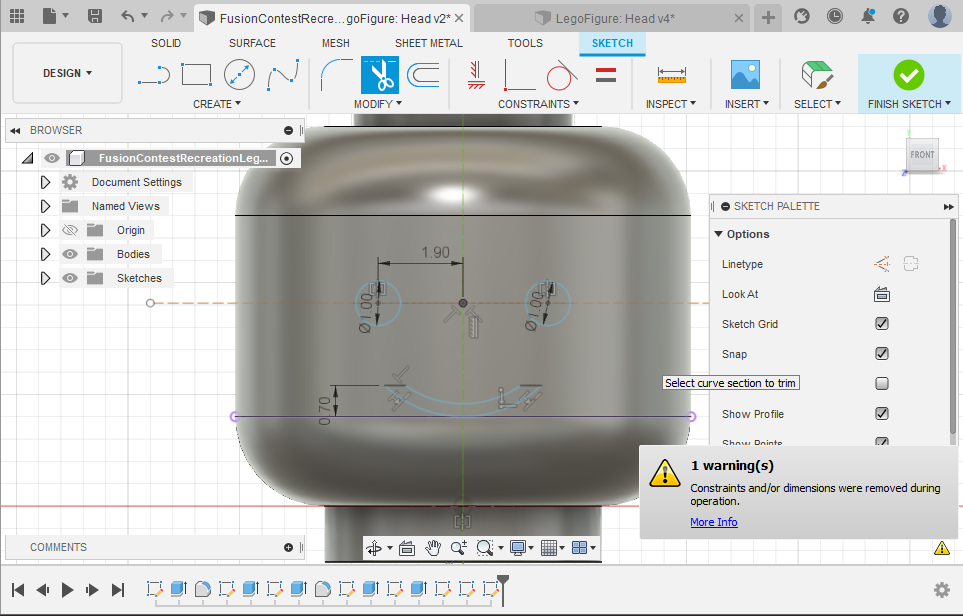Save the document with the disk icon
Image resolution: width=963 pixels, height=616 pixels.
95,16
